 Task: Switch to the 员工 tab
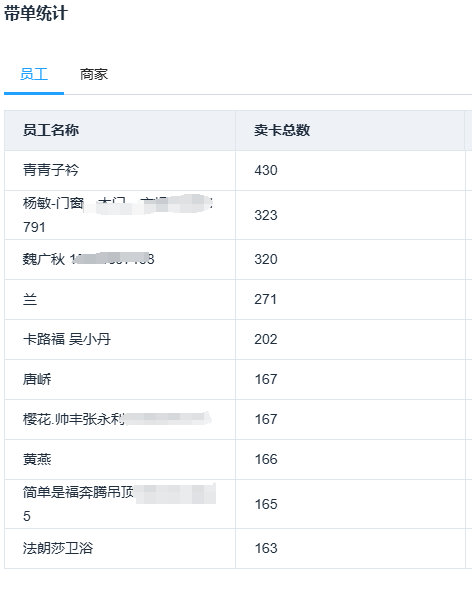(34, 74)
